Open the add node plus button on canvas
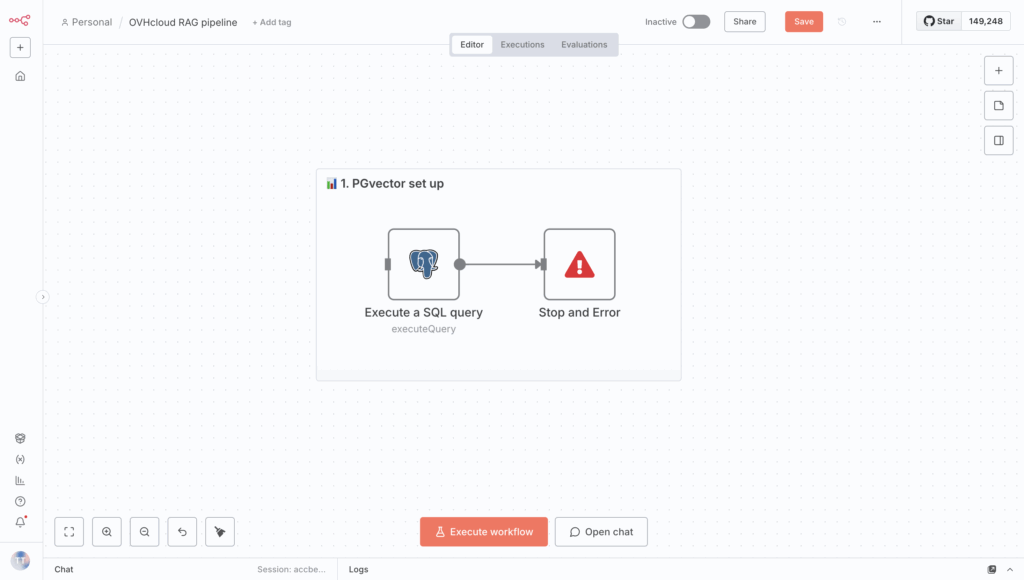 (x=998, y=71)
